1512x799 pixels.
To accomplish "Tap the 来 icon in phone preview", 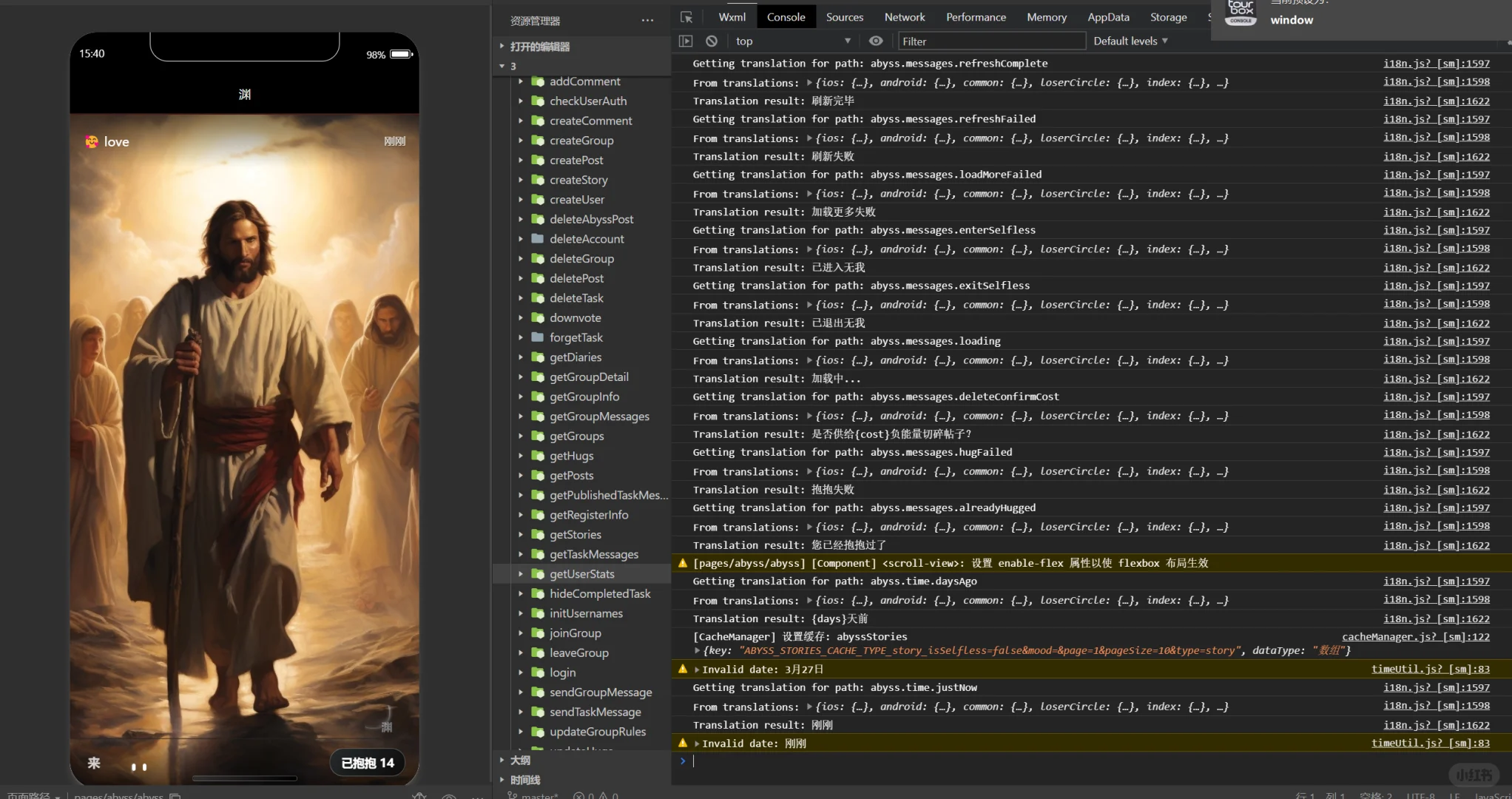I will click(x=94, y=763).
